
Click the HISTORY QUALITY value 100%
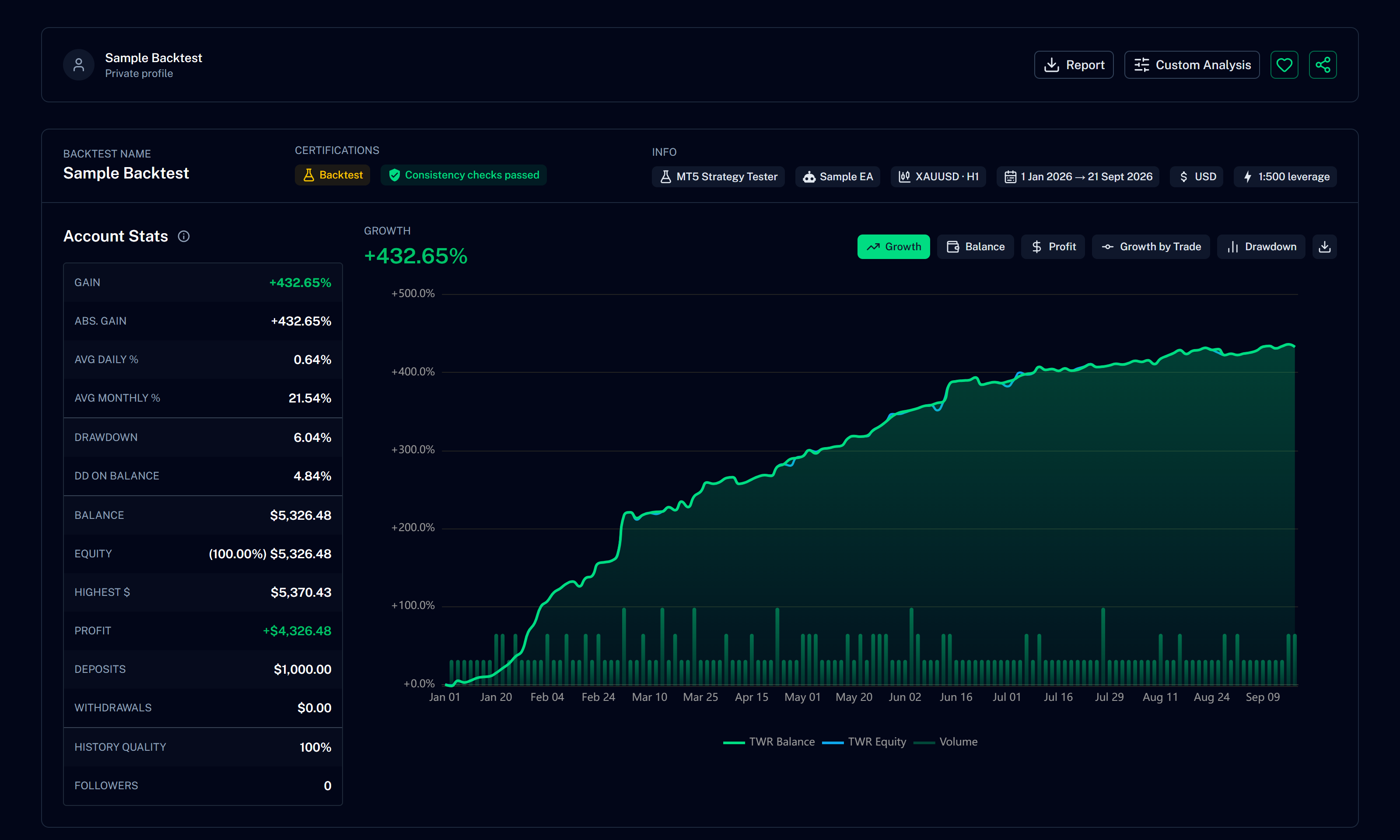[315, 747]
